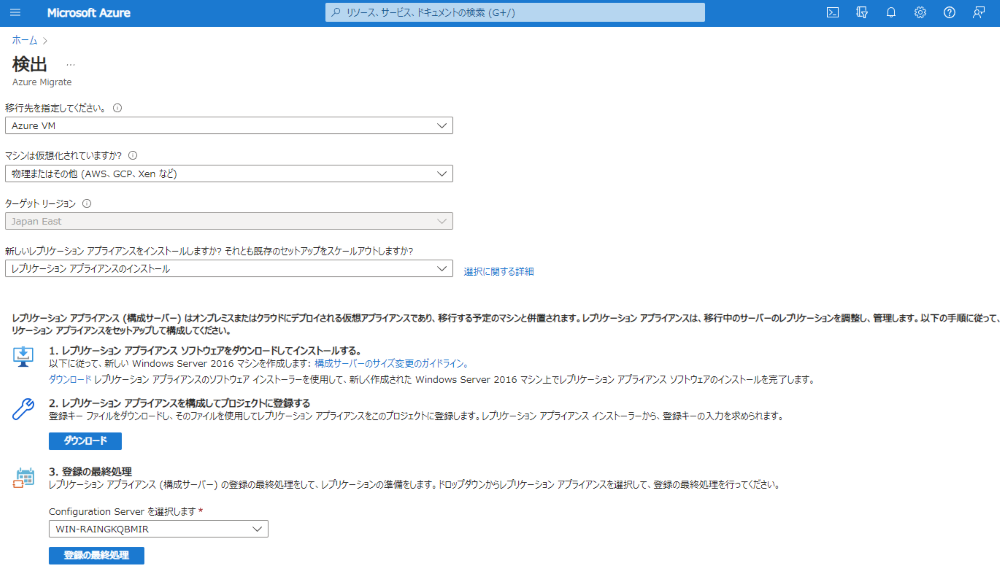Image resolution: width=1000 pixels, height=577 pixels.
Task: Open the 構成サーバーのサイズ変更のガイドライン link
Action: click(x=392, y=363)
